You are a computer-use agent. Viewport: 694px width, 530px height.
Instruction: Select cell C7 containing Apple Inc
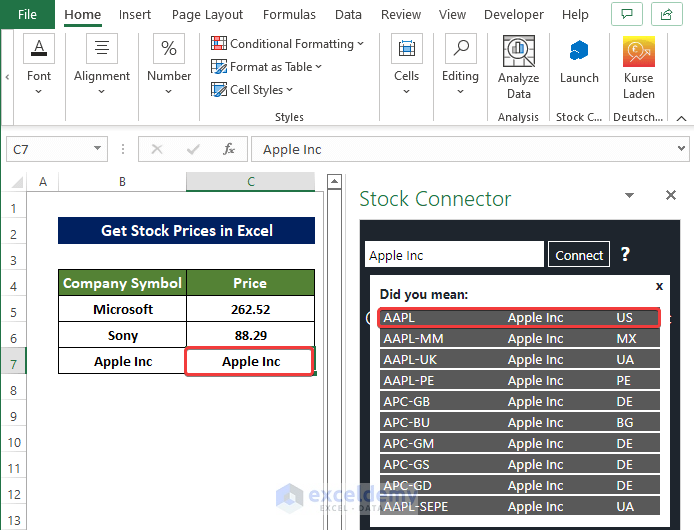click(251, 361)
